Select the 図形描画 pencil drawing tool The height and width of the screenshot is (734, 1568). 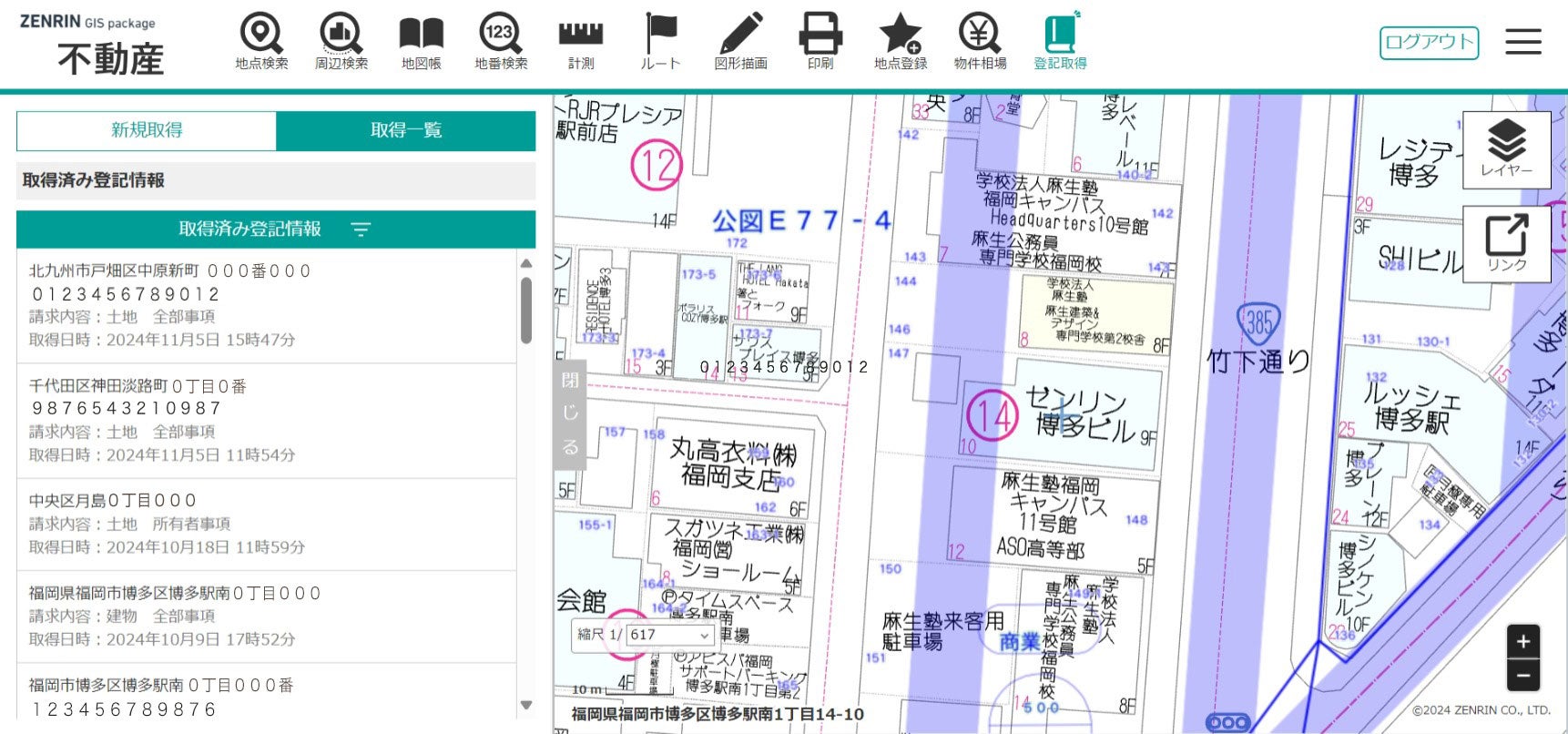point(740,42)
